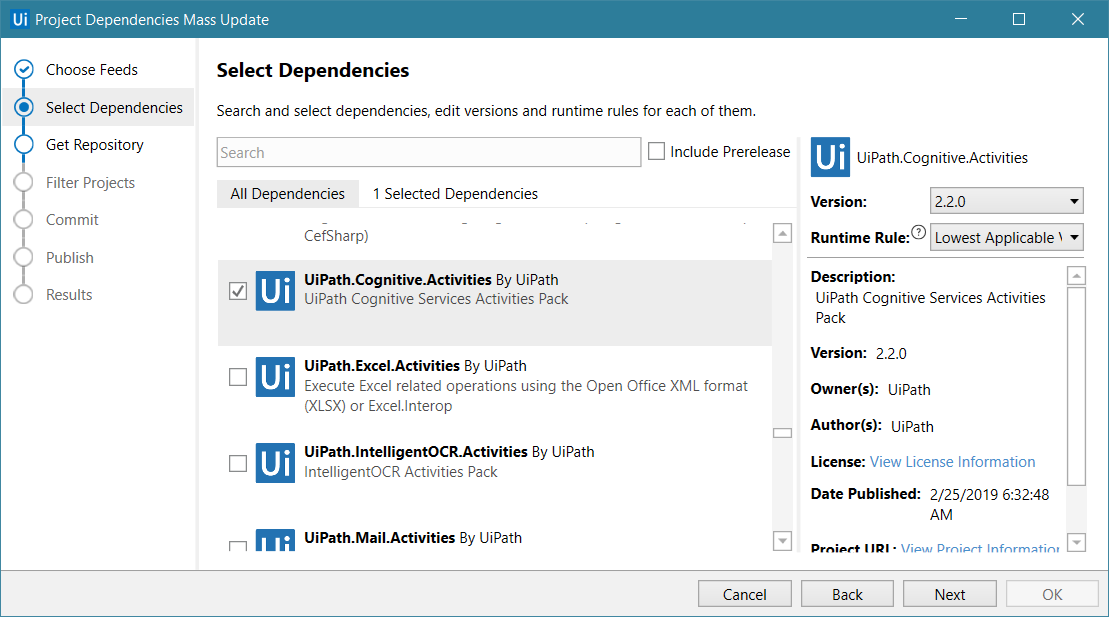Click the UiPath.Cognitive.Activities package icon in list
The width and height of the screenshot is (1109, 617).
(x=275, y=291)
